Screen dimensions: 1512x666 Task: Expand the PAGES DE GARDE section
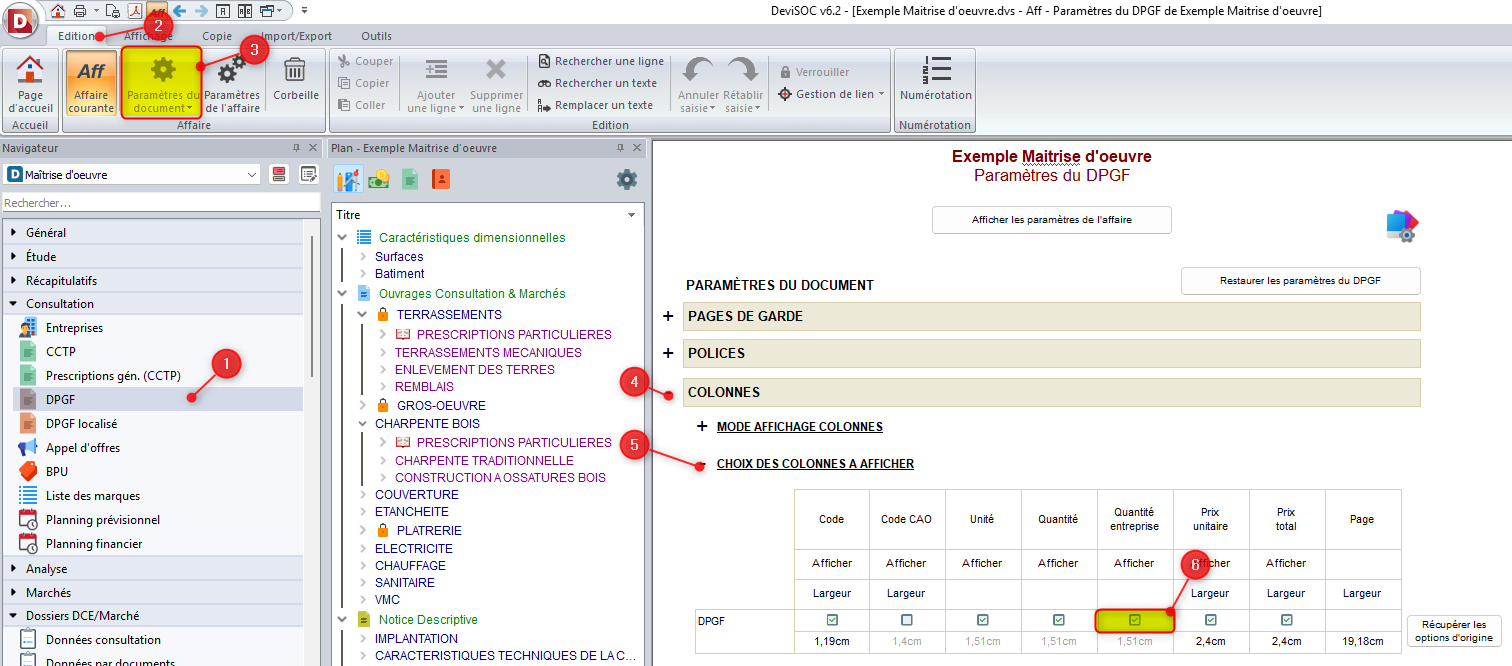click(x=668, y=316)
